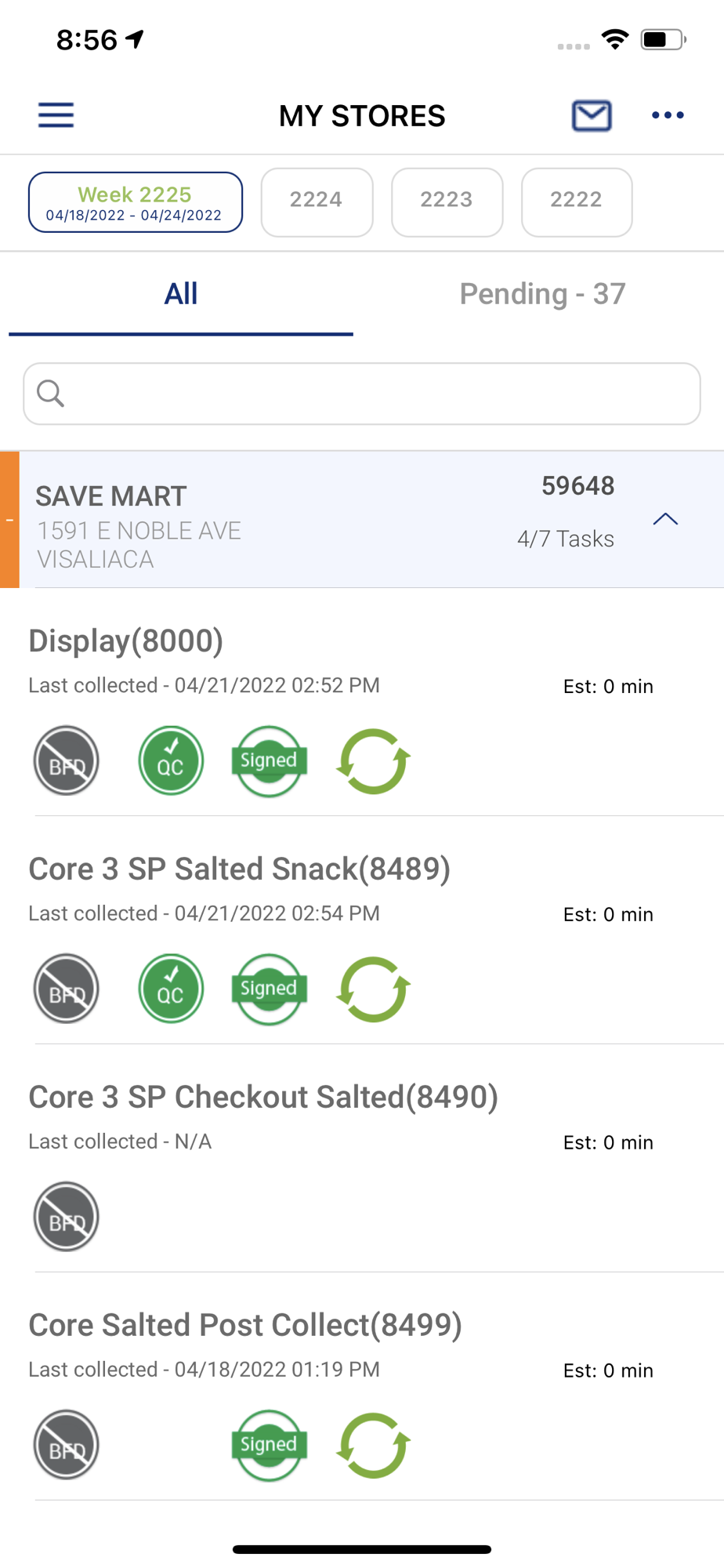Select week 2222
The width and height of the screenshot is (724, 1568).
577,201
